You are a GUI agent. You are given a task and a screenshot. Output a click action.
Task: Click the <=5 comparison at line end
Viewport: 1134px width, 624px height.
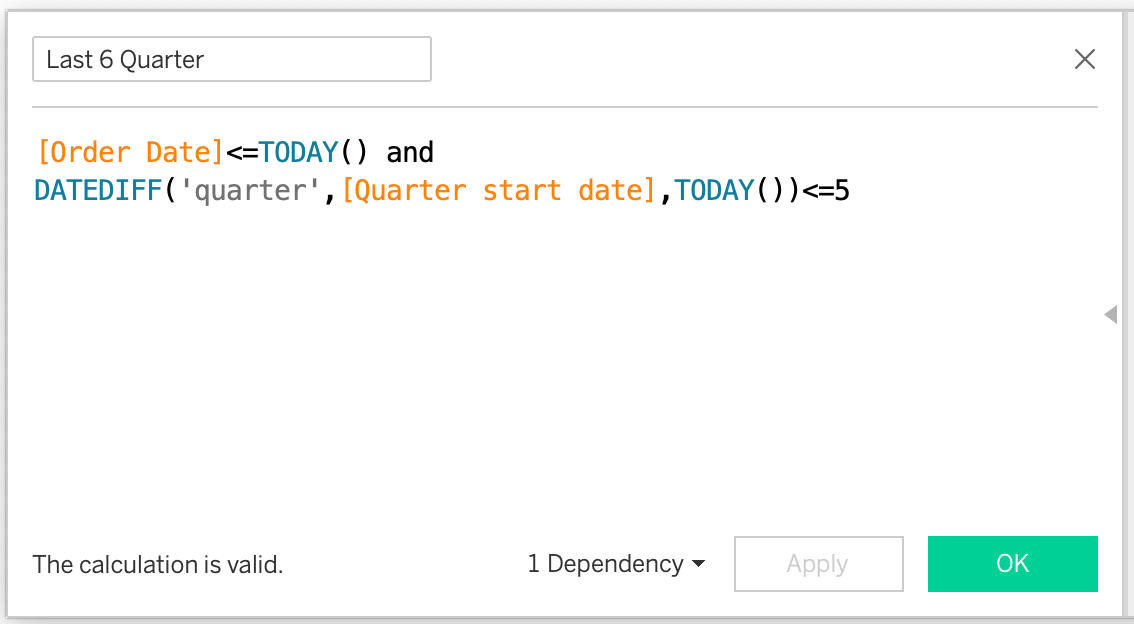825,190
